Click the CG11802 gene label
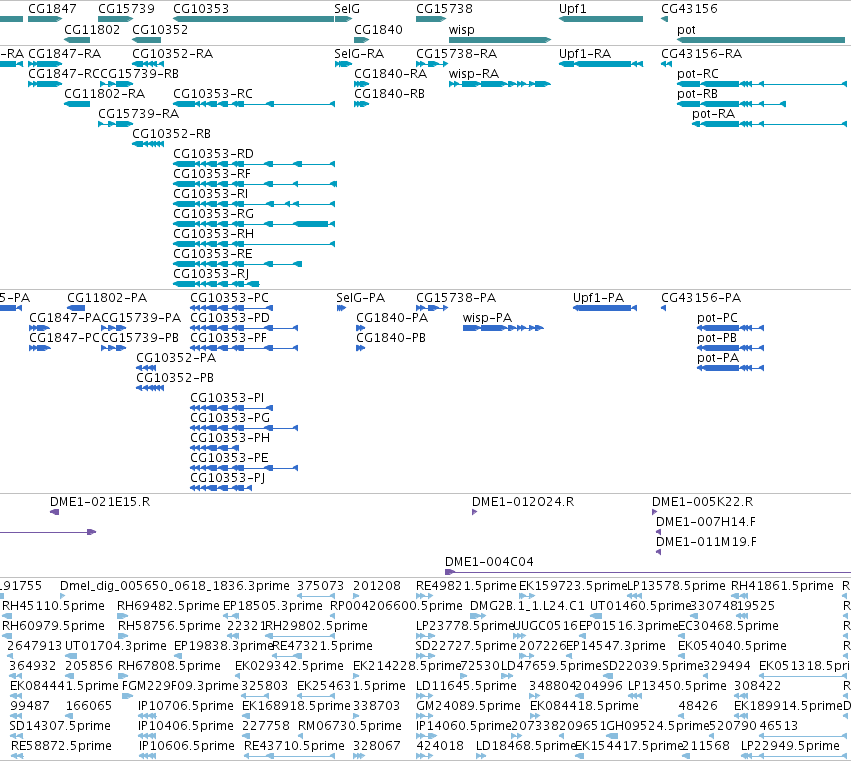Screen dimensions: 851x761 point(92,29)
